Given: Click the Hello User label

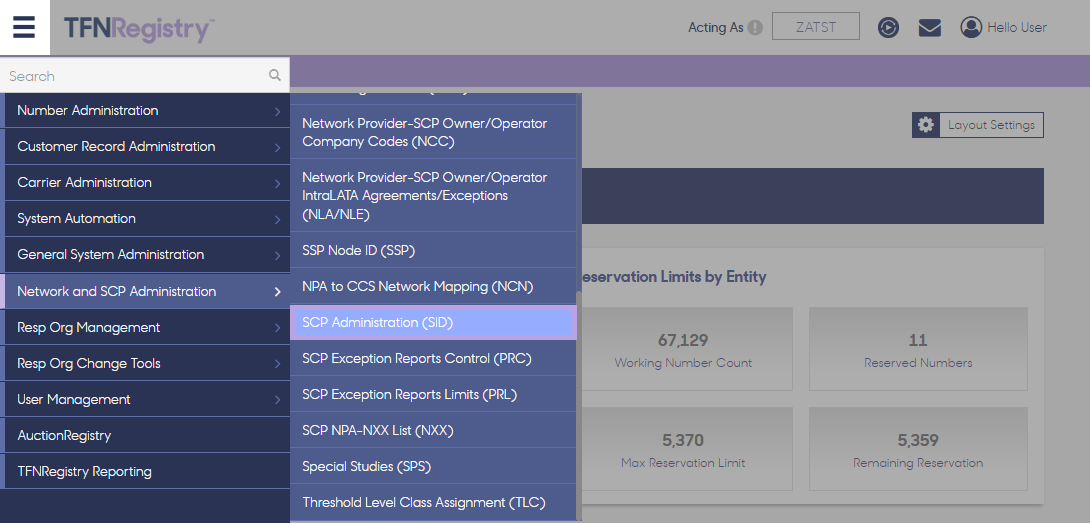Looking at the screenshot, I should pos(1017,28).
